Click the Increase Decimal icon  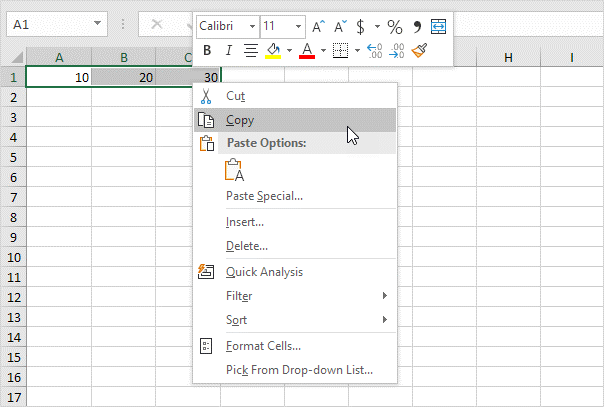click(374, 50)
